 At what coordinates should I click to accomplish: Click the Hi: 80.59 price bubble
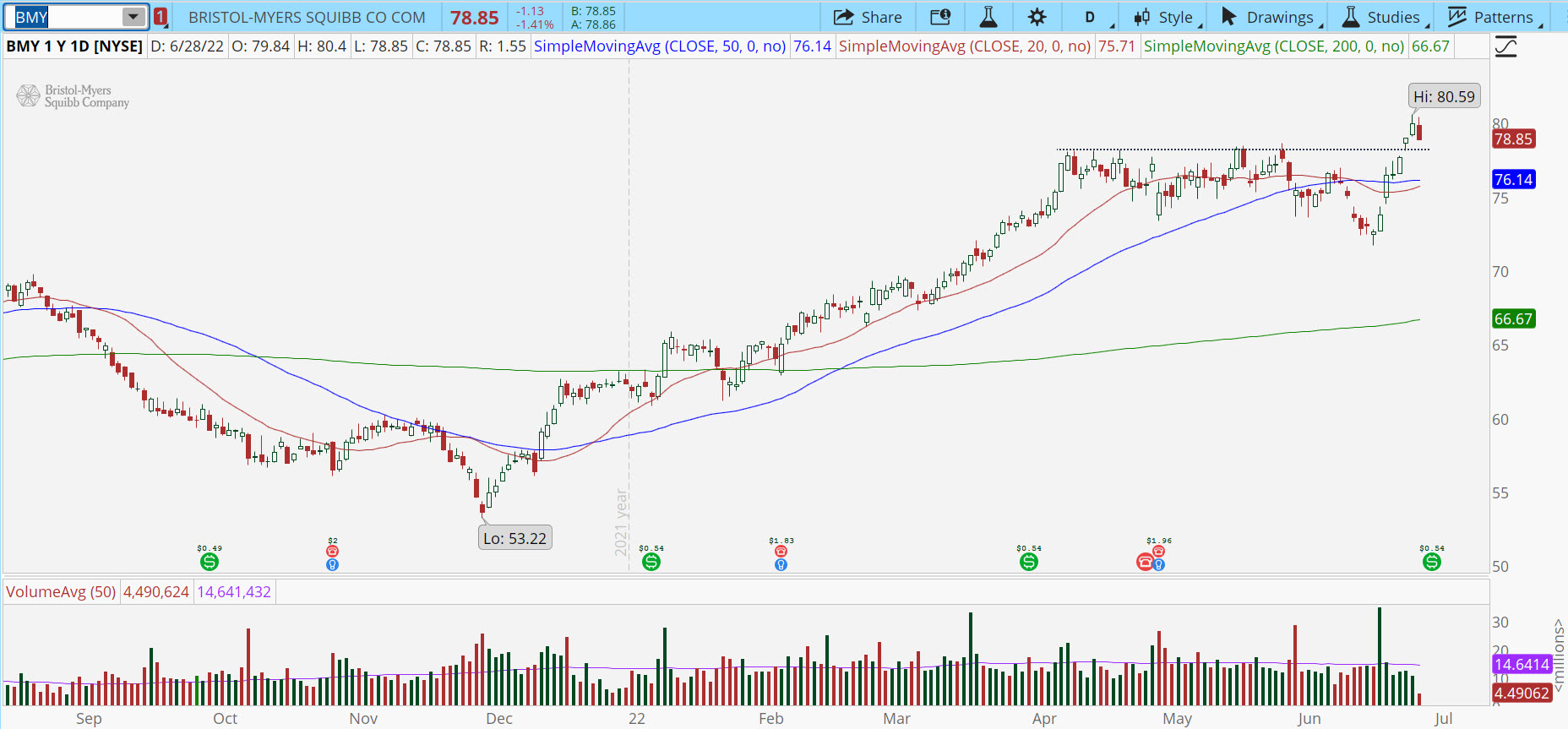1444,96
